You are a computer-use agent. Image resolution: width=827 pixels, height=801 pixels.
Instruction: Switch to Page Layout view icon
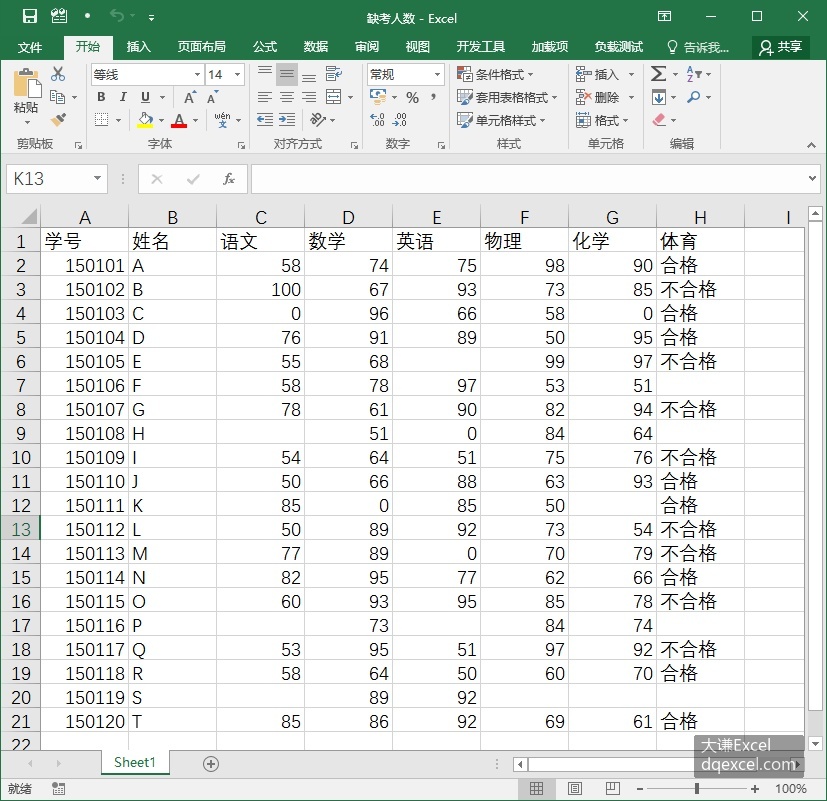575,789
